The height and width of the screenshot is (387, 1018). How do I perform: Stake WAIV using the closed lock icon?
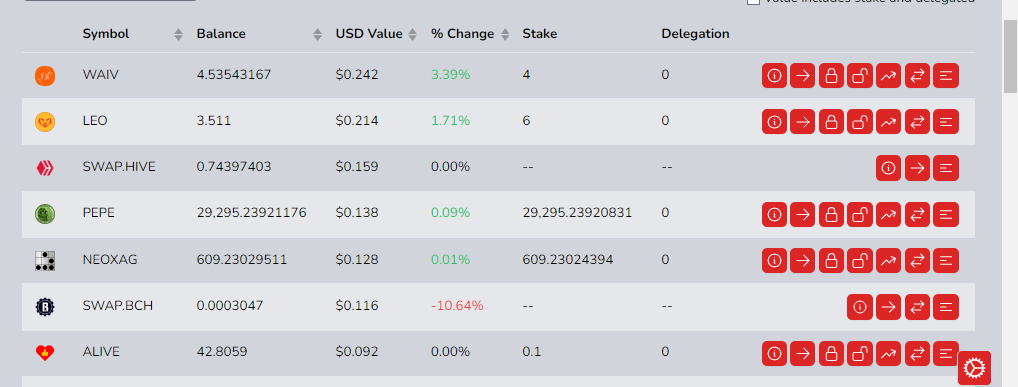coord(831,75)
